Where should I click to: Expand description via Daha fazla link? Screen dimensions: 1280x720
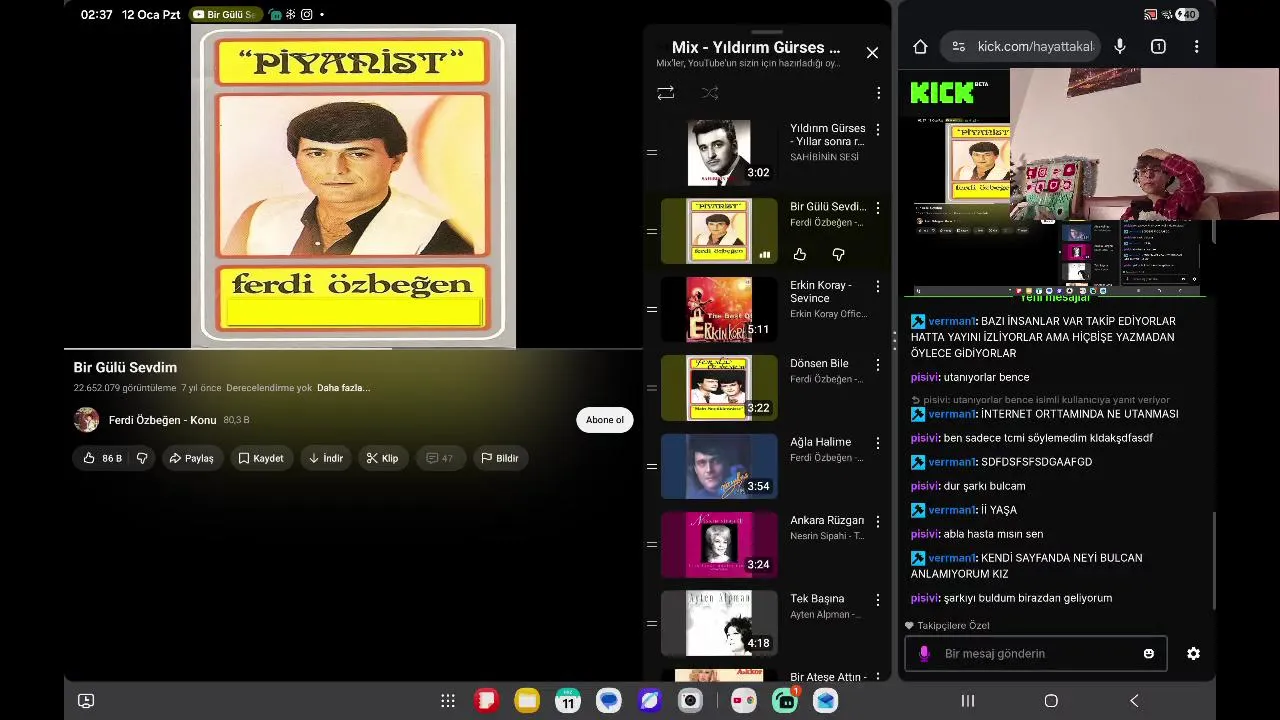click(343, 388)
